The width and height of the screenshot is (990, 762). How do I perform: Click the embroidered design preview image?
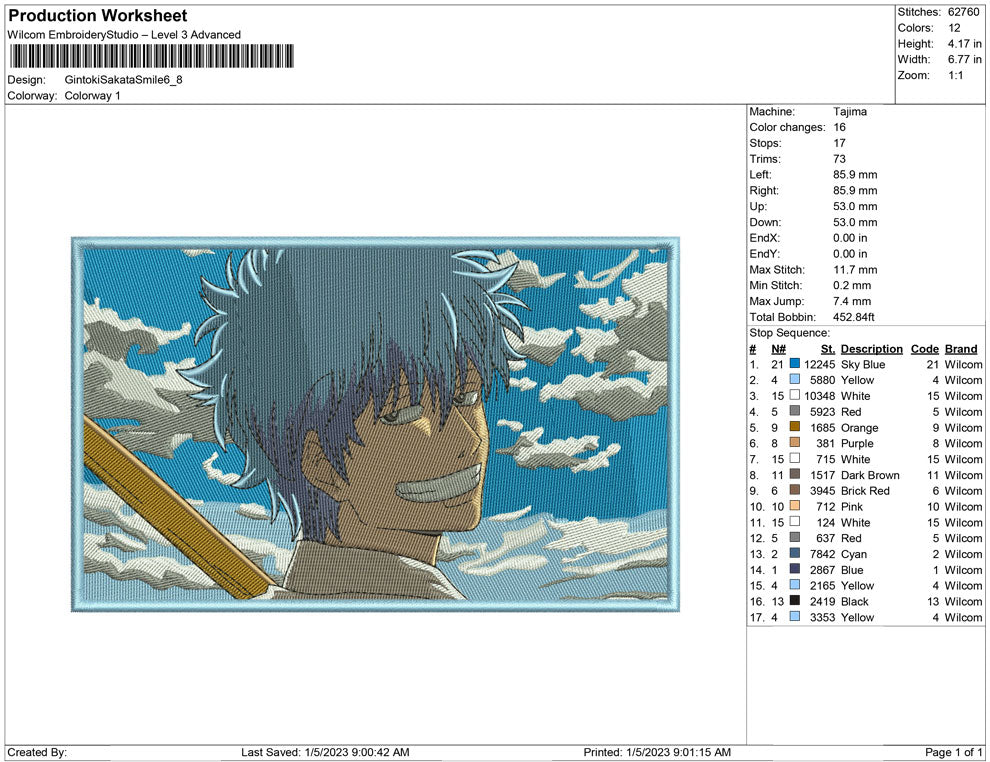tap(376, 425)
